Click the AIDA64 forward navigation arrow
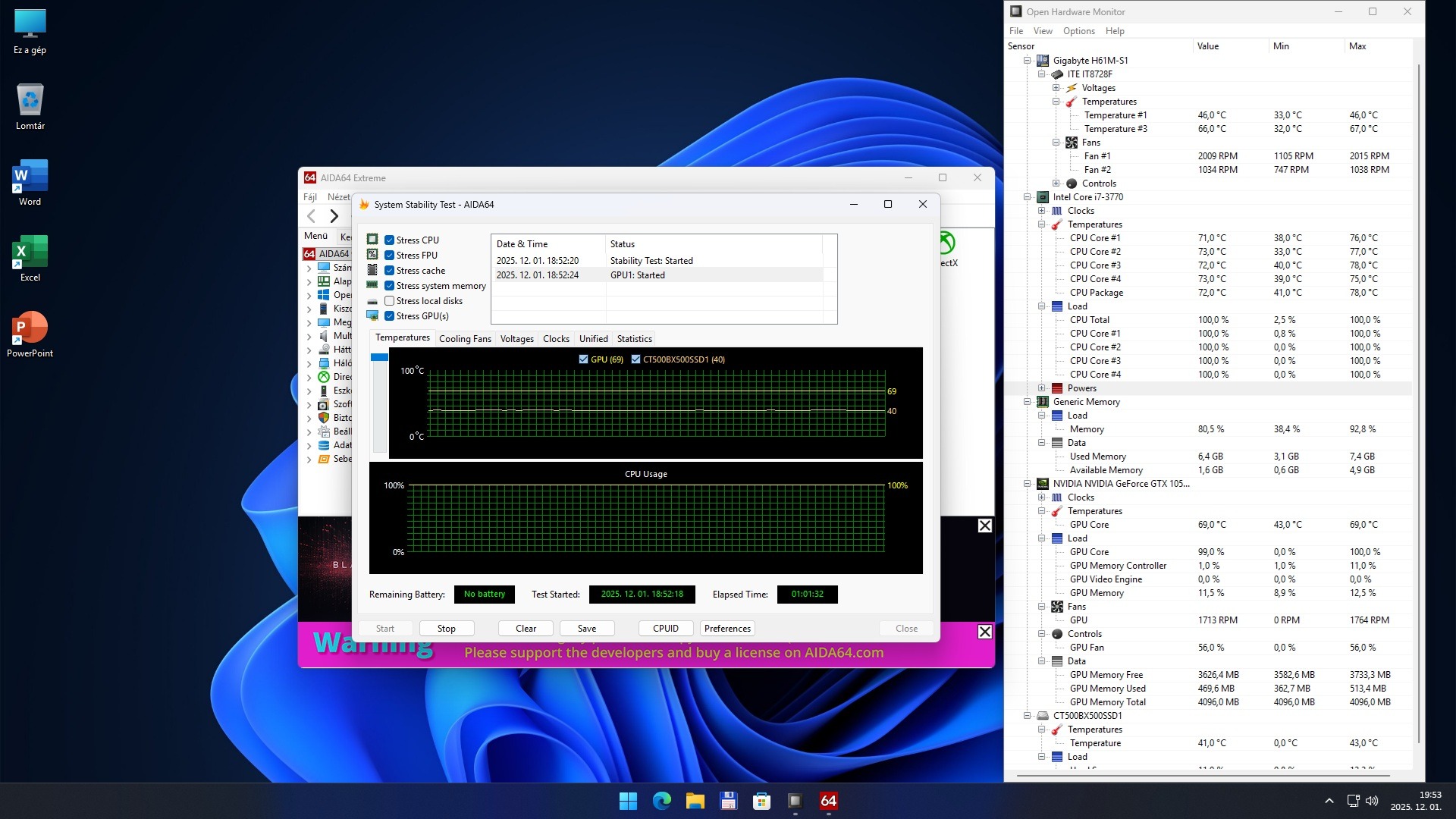 (x=334, y=216)
